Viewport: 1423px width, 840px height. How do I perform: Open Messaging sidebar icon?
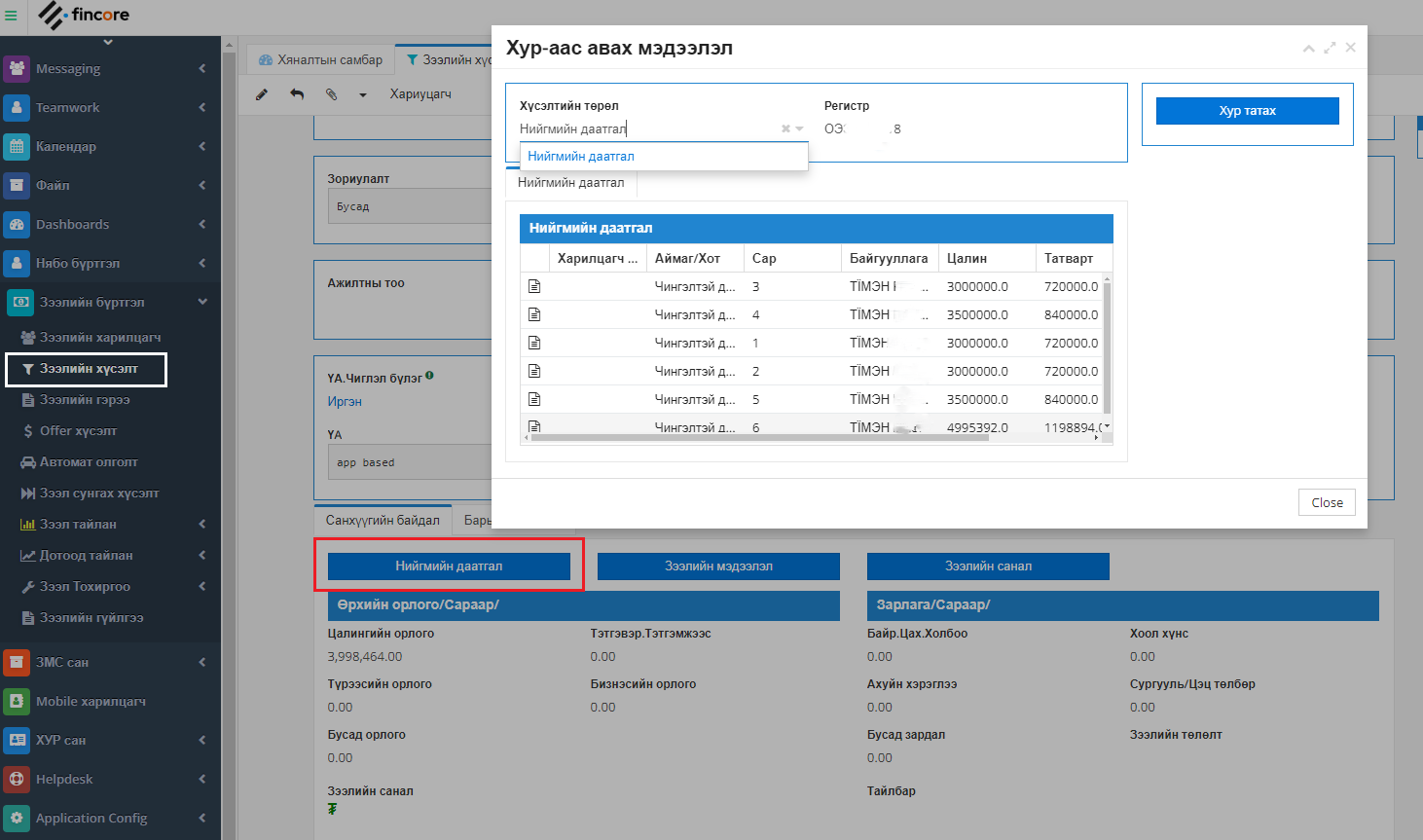pos(17,68)
